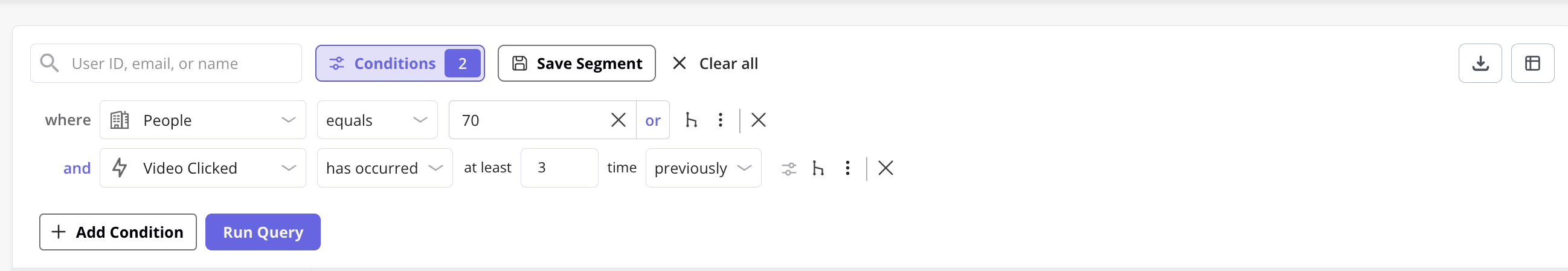Run the query
The width and height of the screenshot is (1568, 271).
point(263,232)
